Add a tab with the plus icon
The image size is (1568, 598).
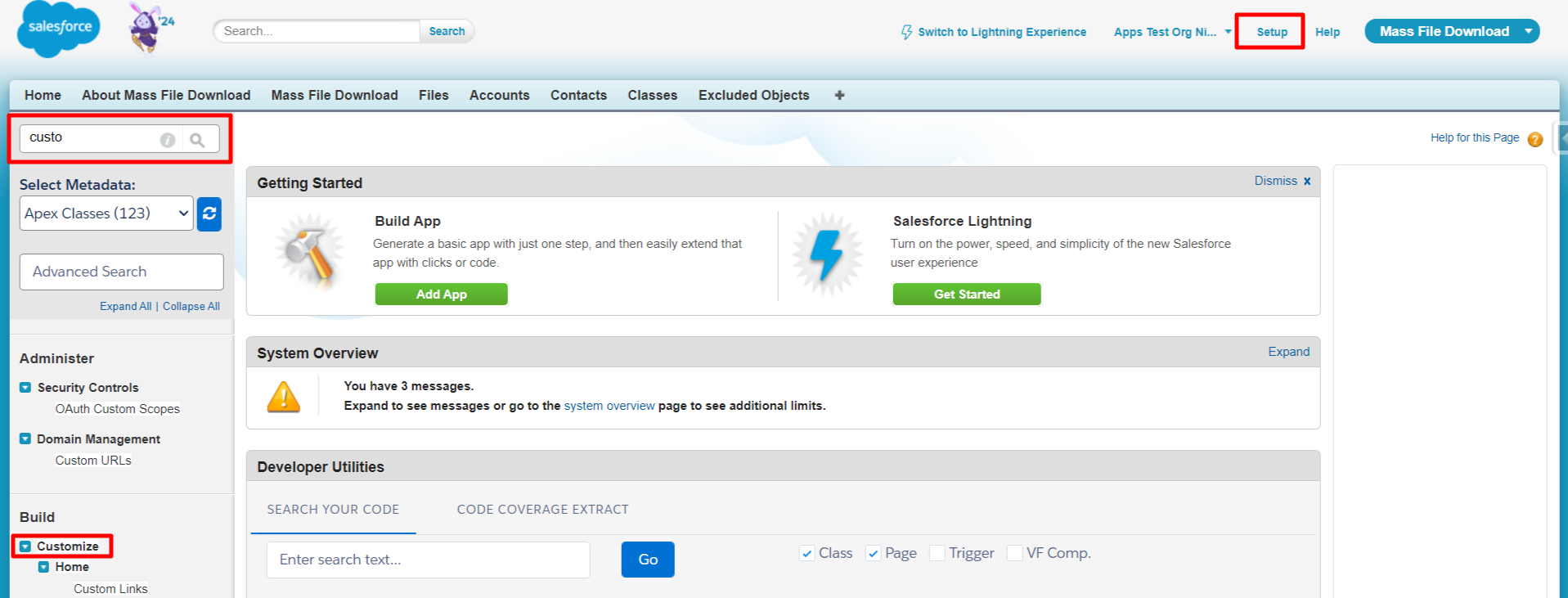tap(839, 95)
